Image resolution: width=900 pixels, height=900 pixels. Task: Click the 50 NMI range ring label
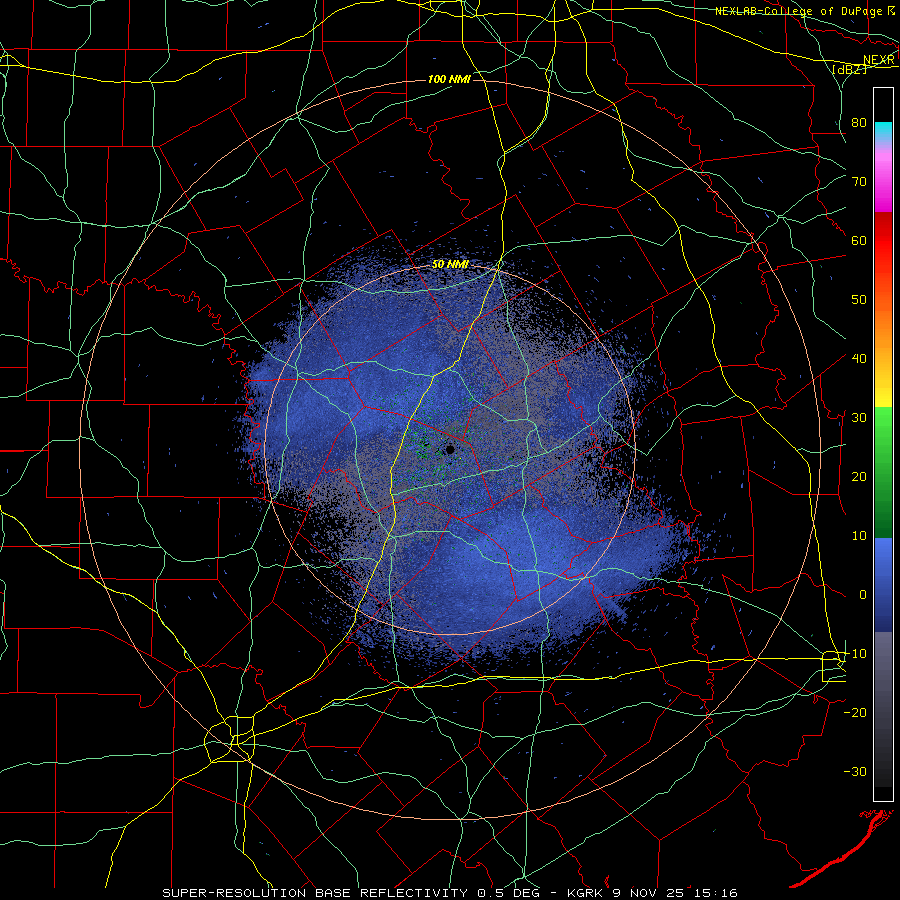tap(450, 264)
